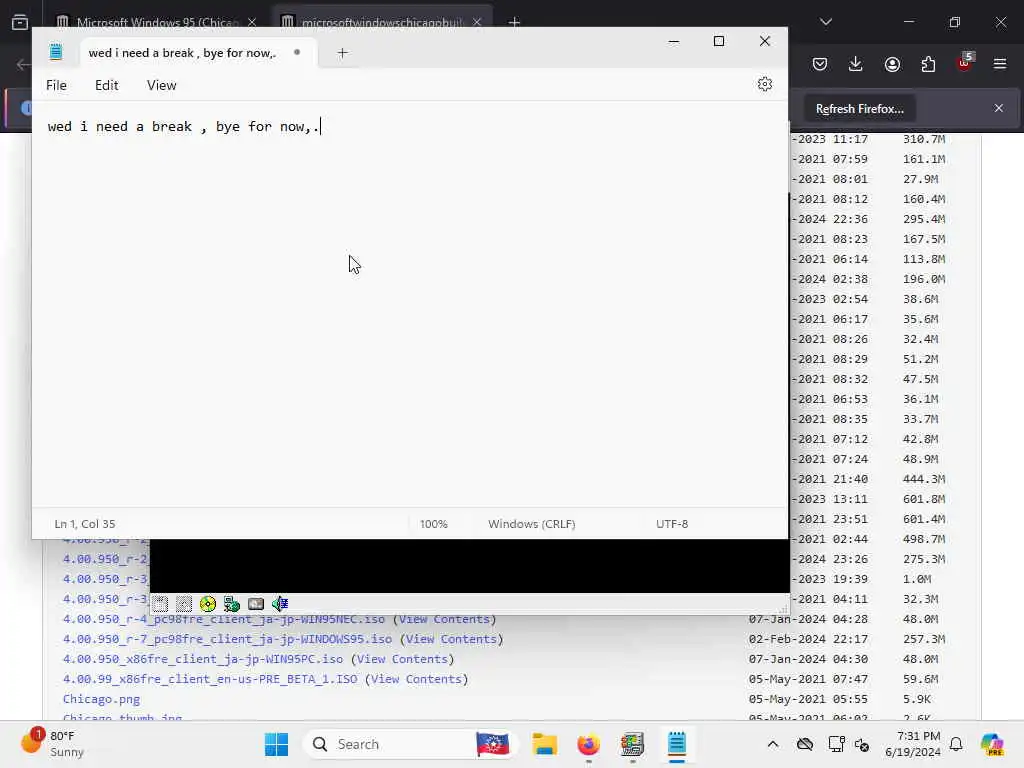View Contents of the WINDOWS95.iso file

[x=451, y=639]
